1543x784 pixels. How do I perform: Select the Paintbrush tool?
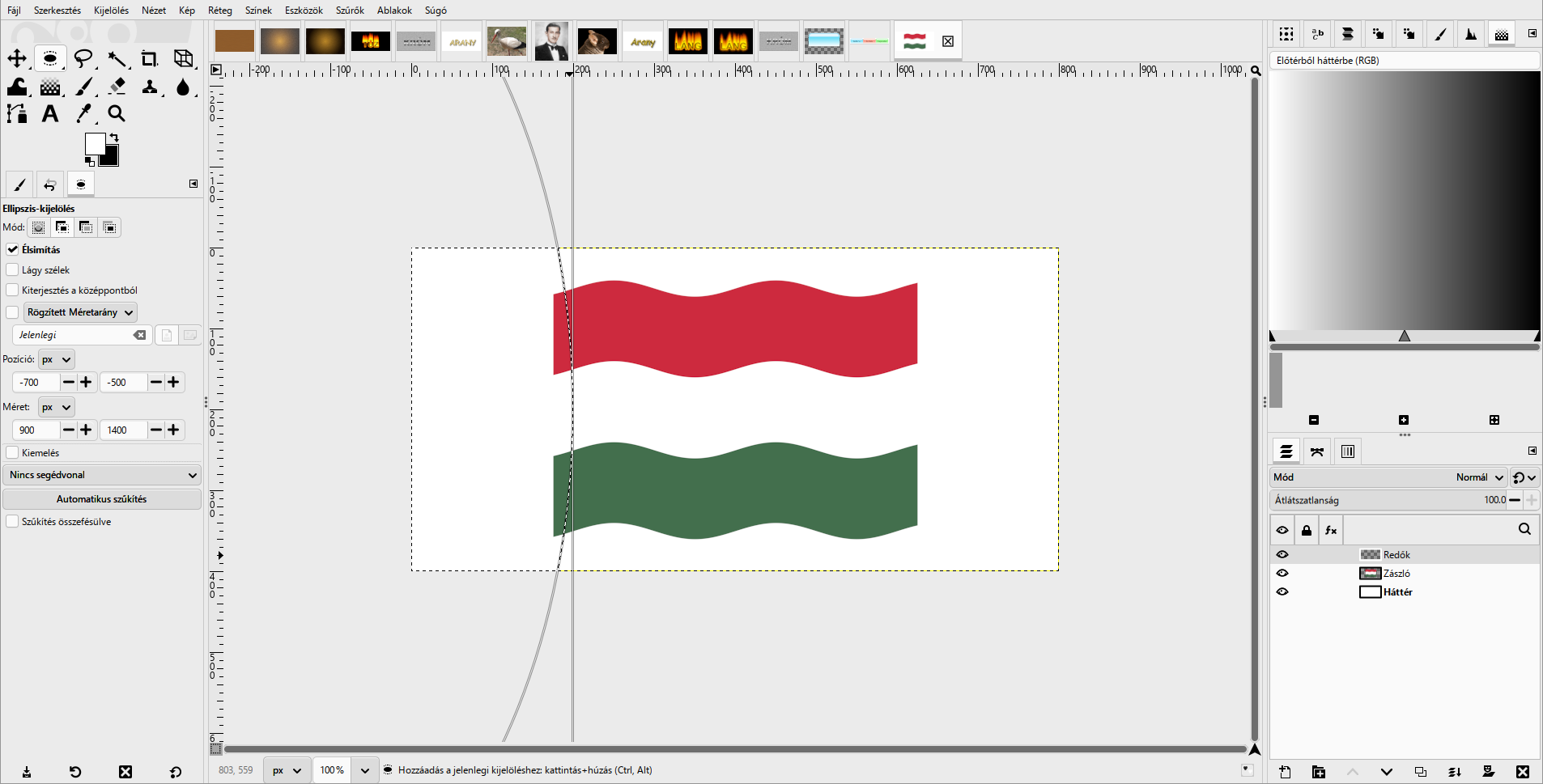click(85, 87)
